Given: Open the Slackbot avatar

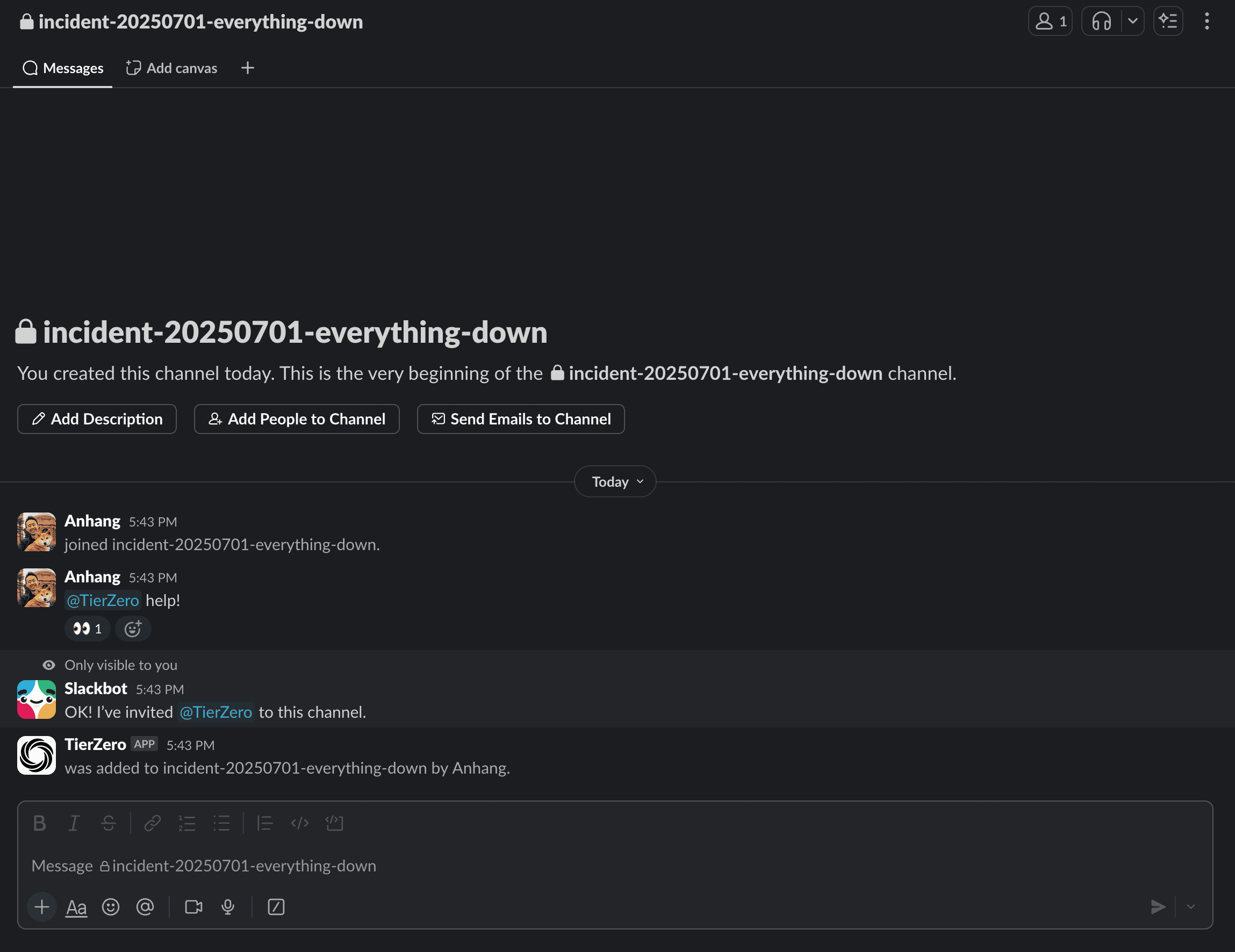Looking at the screenshot, I should [37, 700].
